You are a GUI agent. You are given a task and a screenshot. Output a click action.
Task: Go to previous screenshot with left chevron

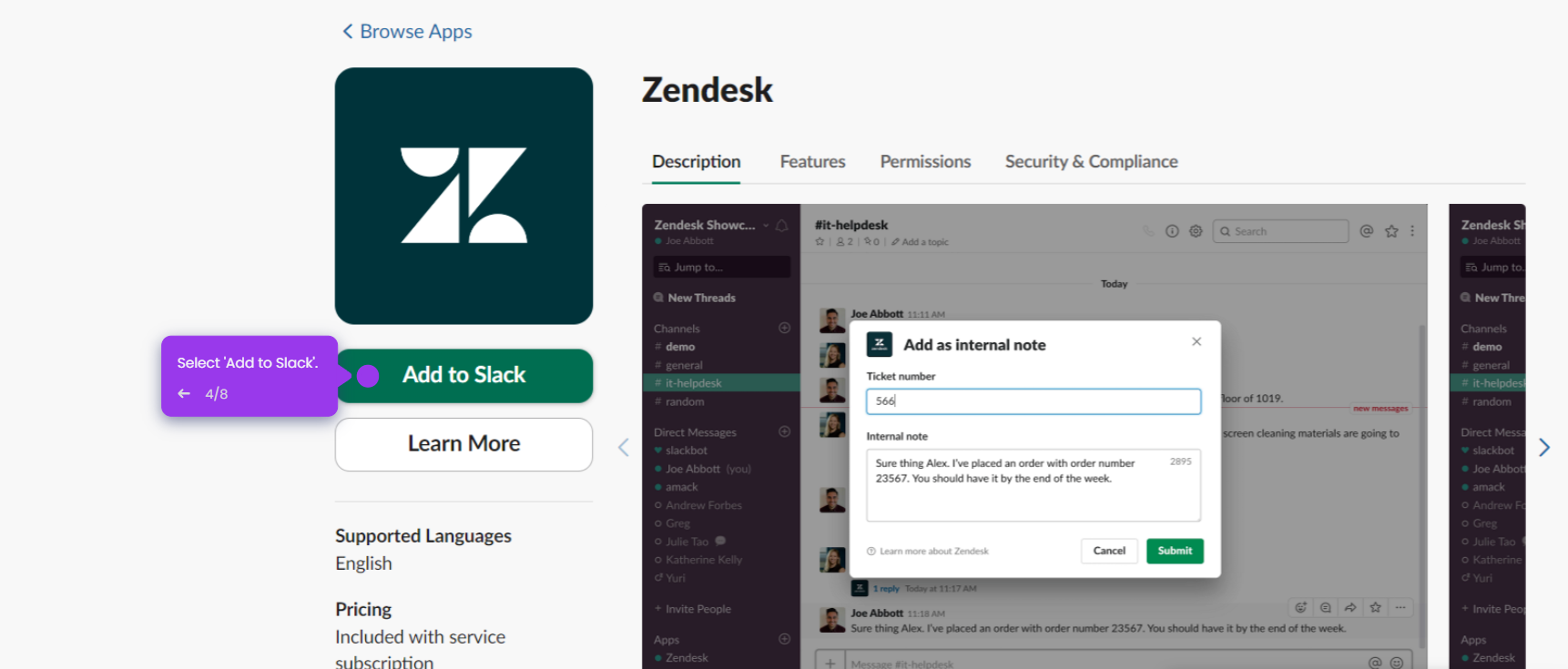tap(624, 447)
